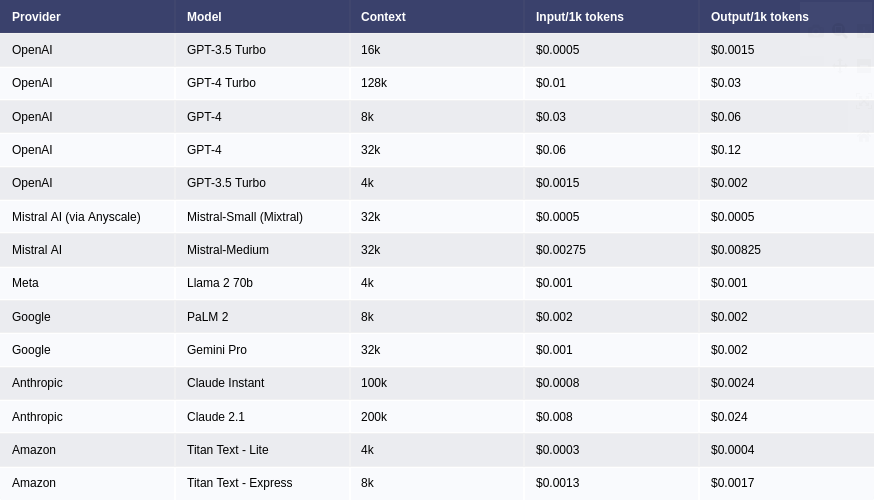874x500 pixels.
Task: Click the $0.06 input price for GPT-4 32k
Action: point(551,150)
